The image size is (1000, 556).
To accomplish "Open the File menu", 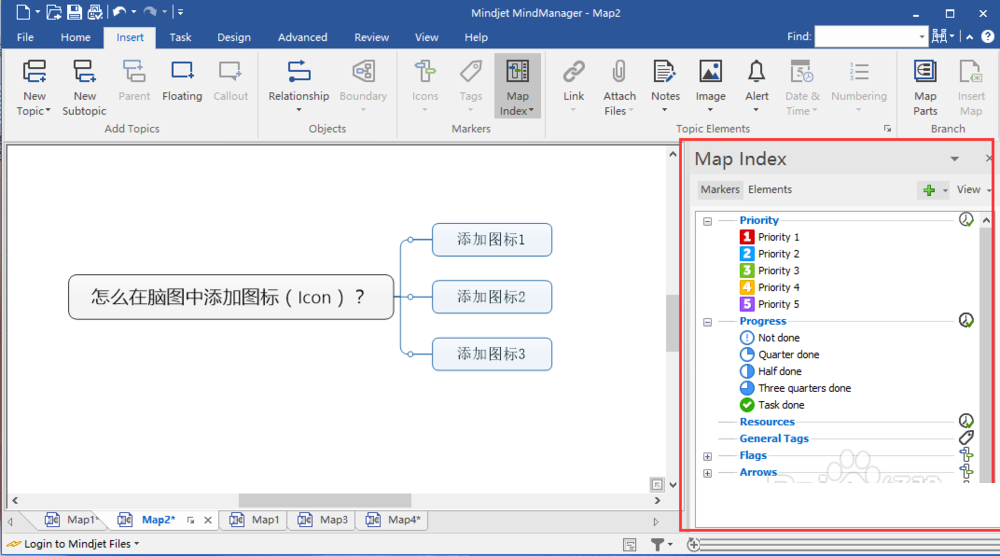I will coord(26,37).
